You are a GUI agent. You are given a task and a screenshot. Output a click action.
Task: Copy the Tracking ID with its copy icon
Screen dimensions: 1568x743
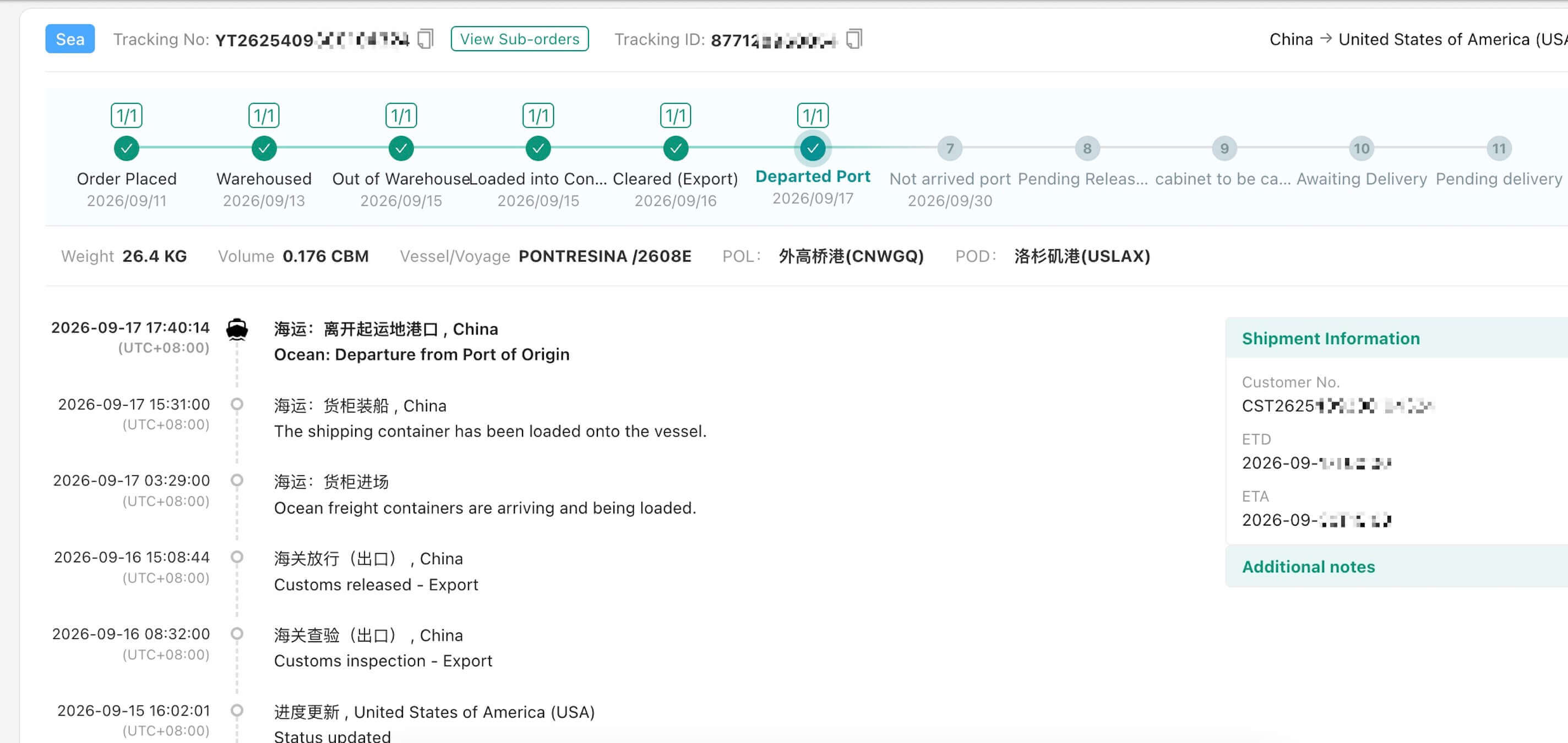[854, 39]
